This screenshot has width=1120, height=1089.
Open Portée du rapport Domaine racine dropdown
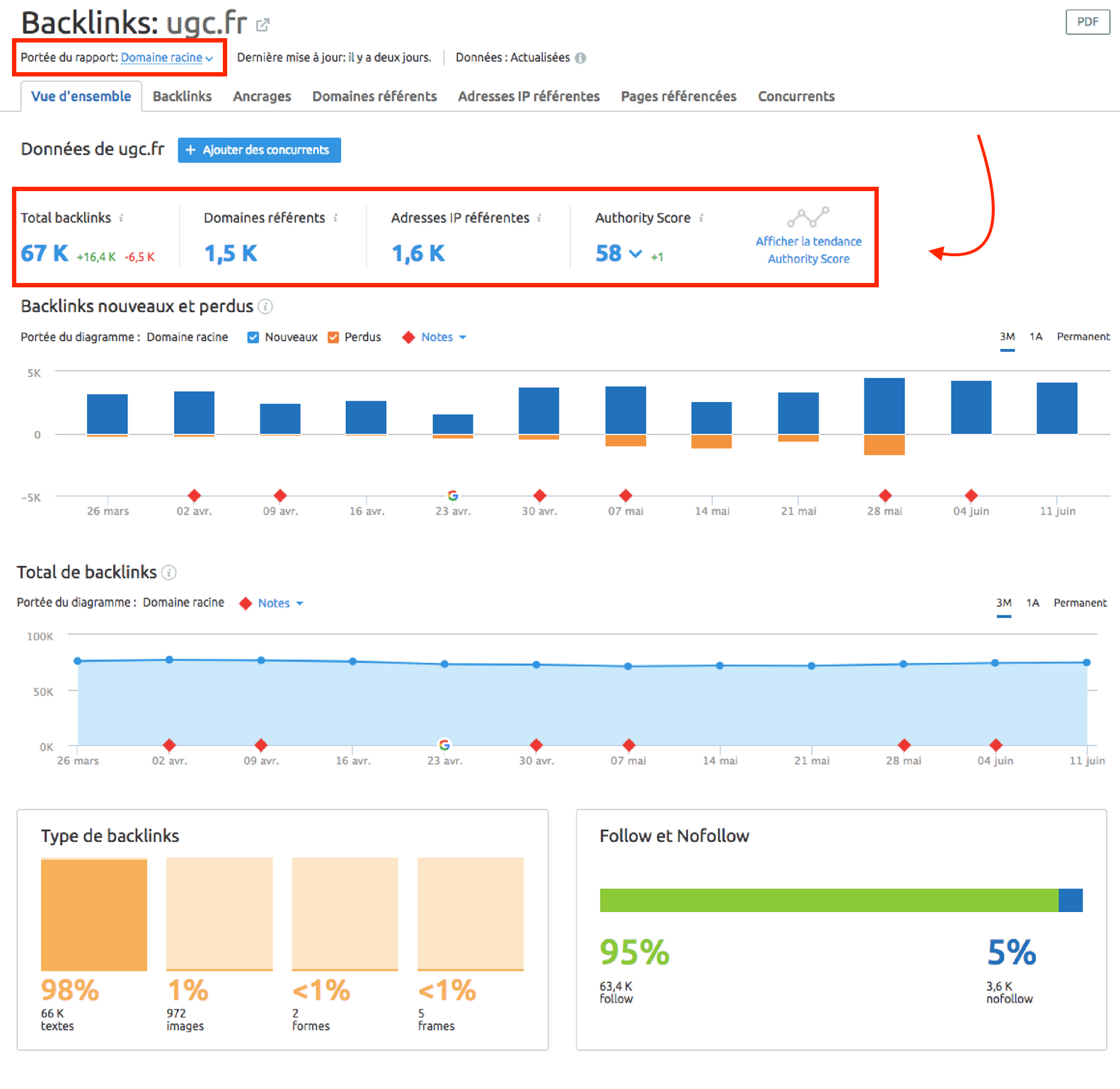pyautogui.click(x=167, y=58)
